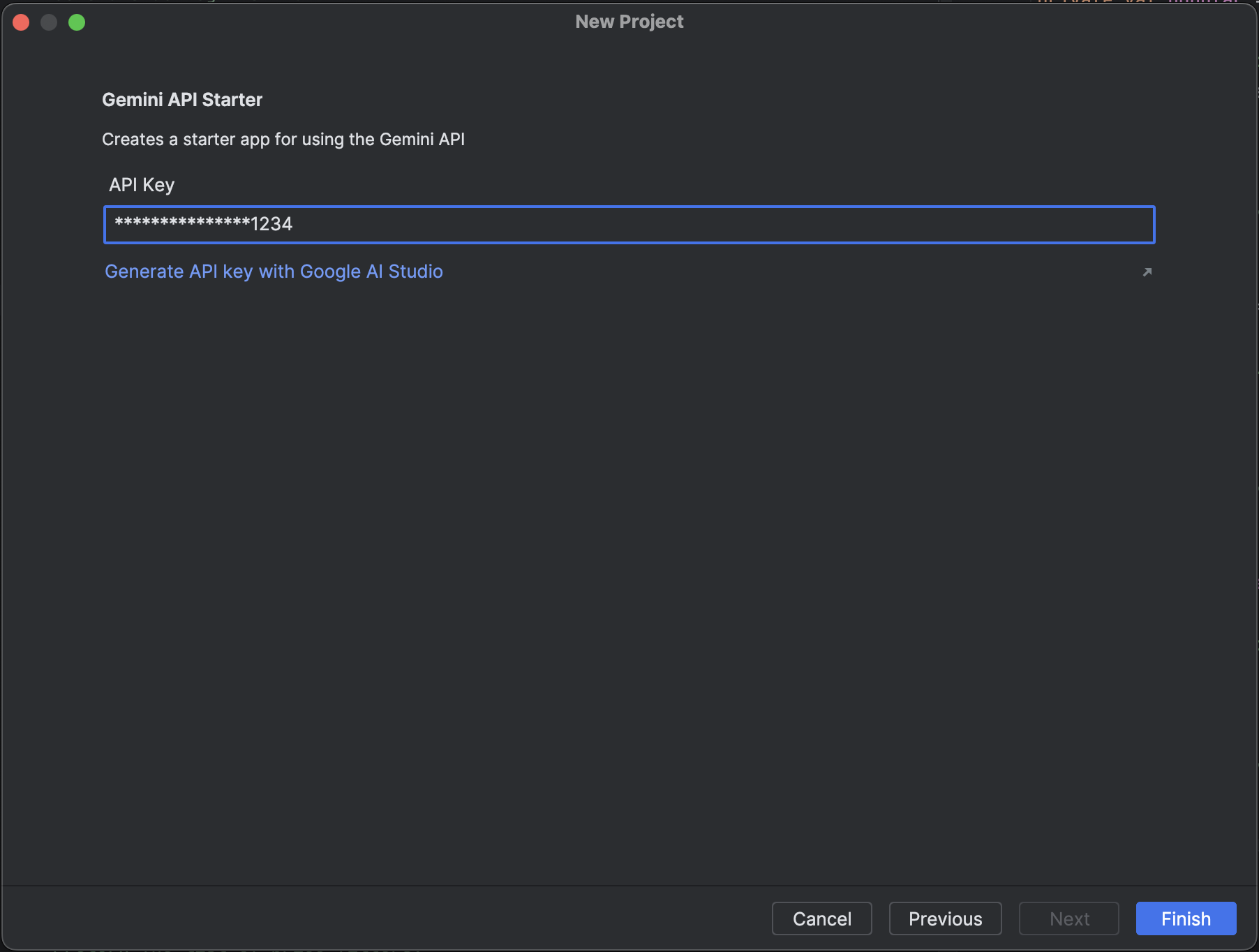Click the grayed-out Next button
This screenshot has width=1259, height=952.
tap(1068, 918)
